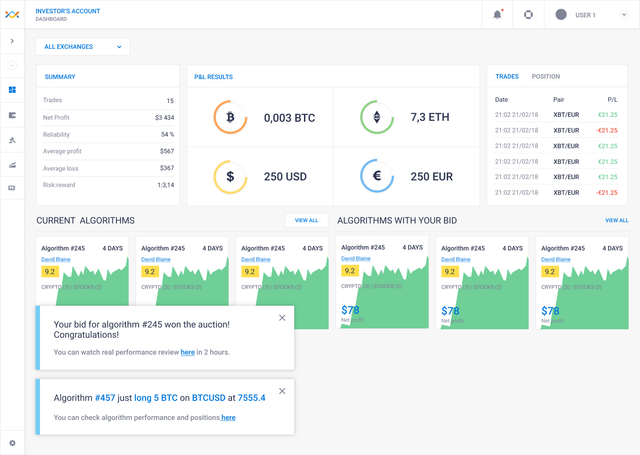
Task: Click View All for Current Algorithms
Action: [307, 220]
